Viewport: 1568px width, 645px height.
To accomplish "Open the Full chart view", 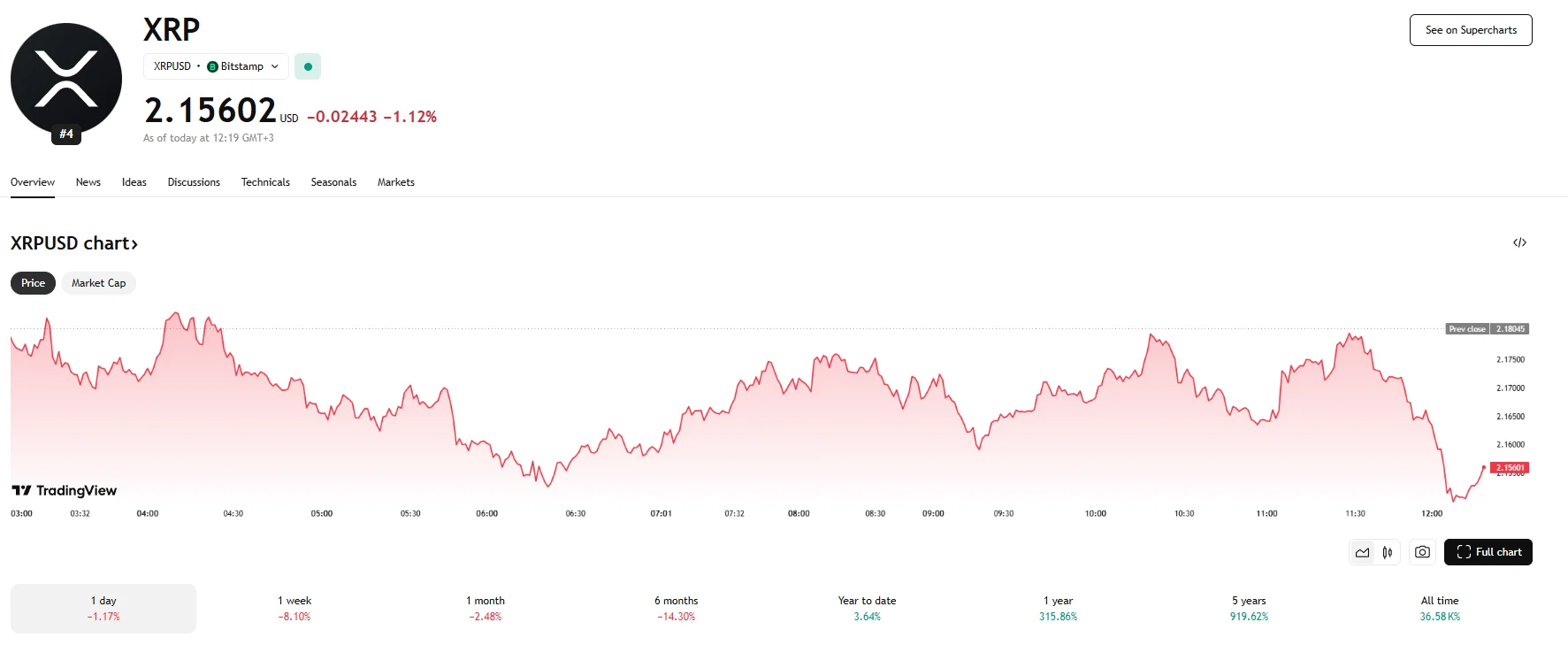I will [x=1488, y=552].
